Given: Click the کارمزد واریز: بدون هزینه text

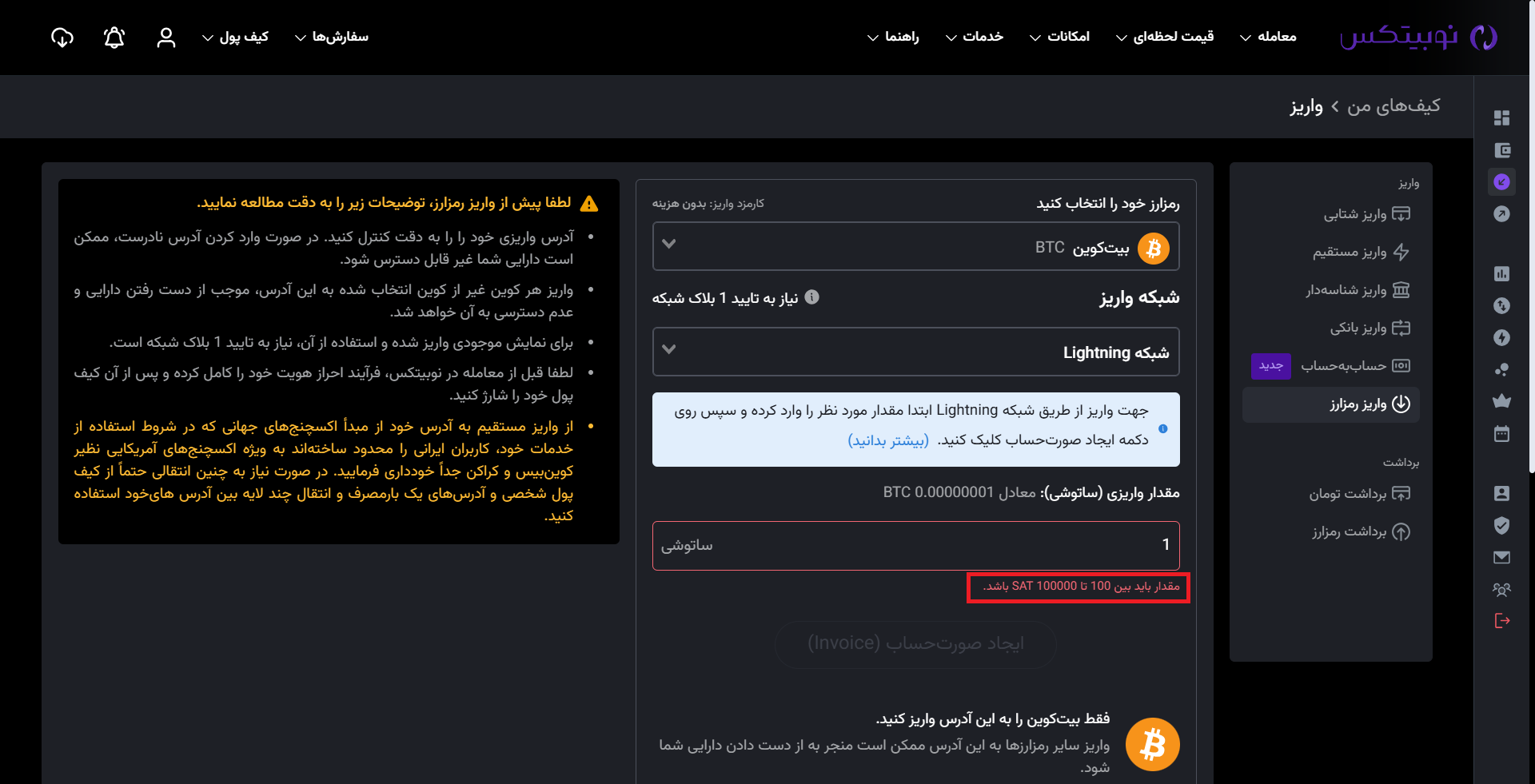Looking at the screenshot, I should 708,204.
